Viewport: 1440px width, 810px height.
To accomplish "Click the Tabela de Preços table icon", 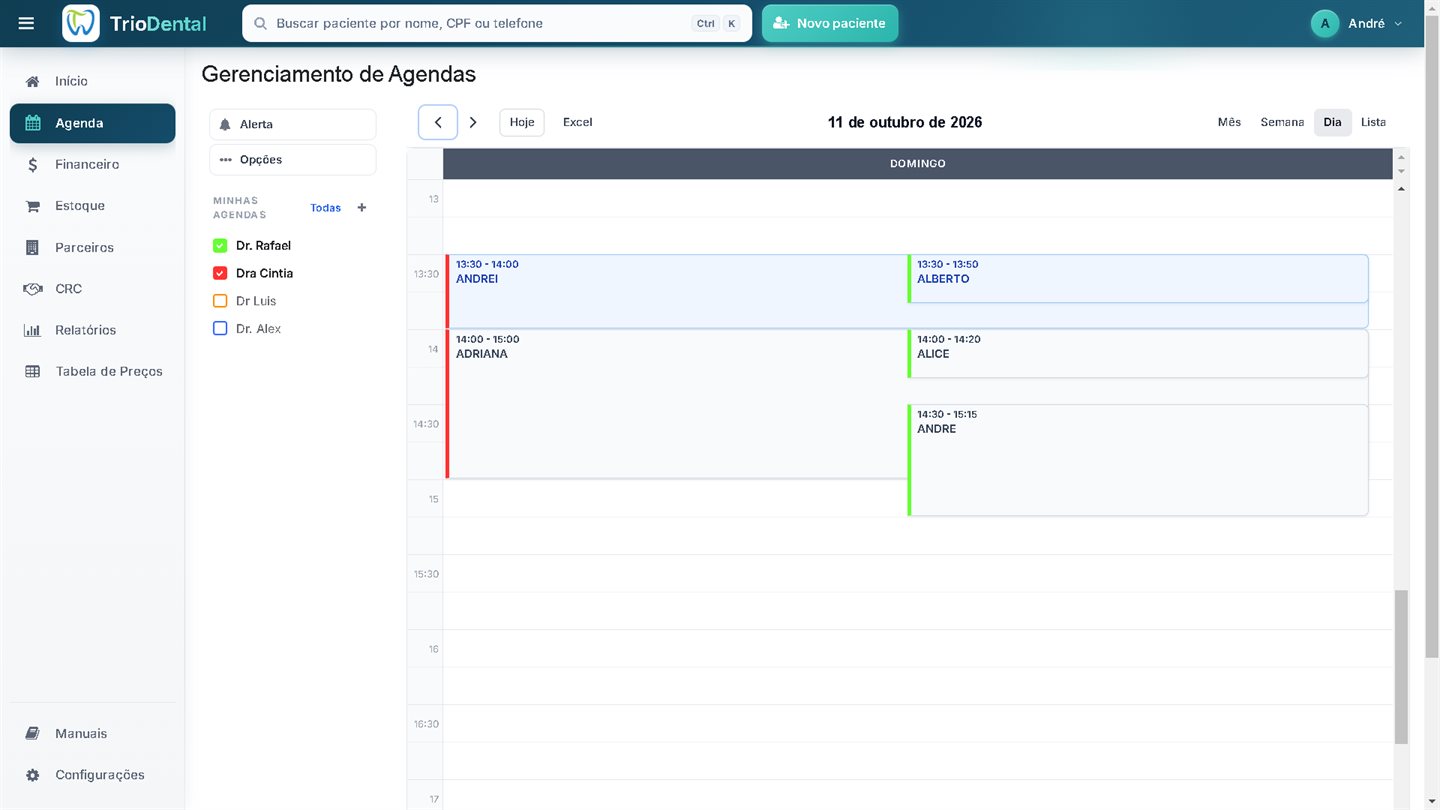I will [33, 371].
